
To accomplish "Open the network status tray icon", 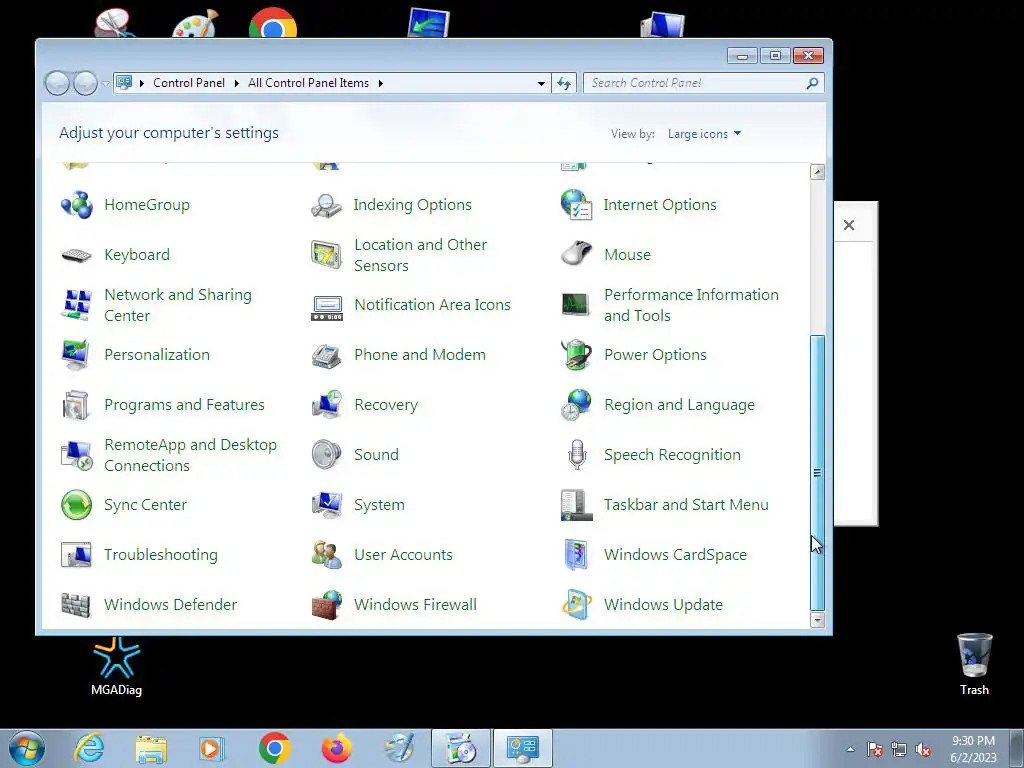I will pos(899,749).
